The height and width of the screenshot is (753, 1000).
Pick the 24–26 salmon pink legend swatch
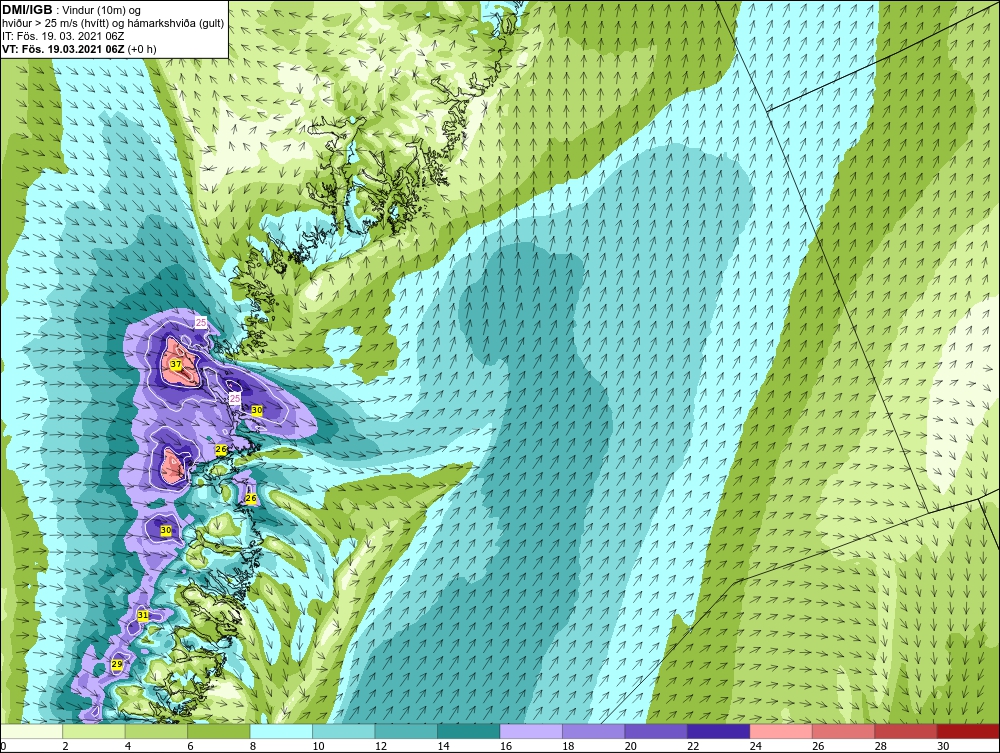781,731
